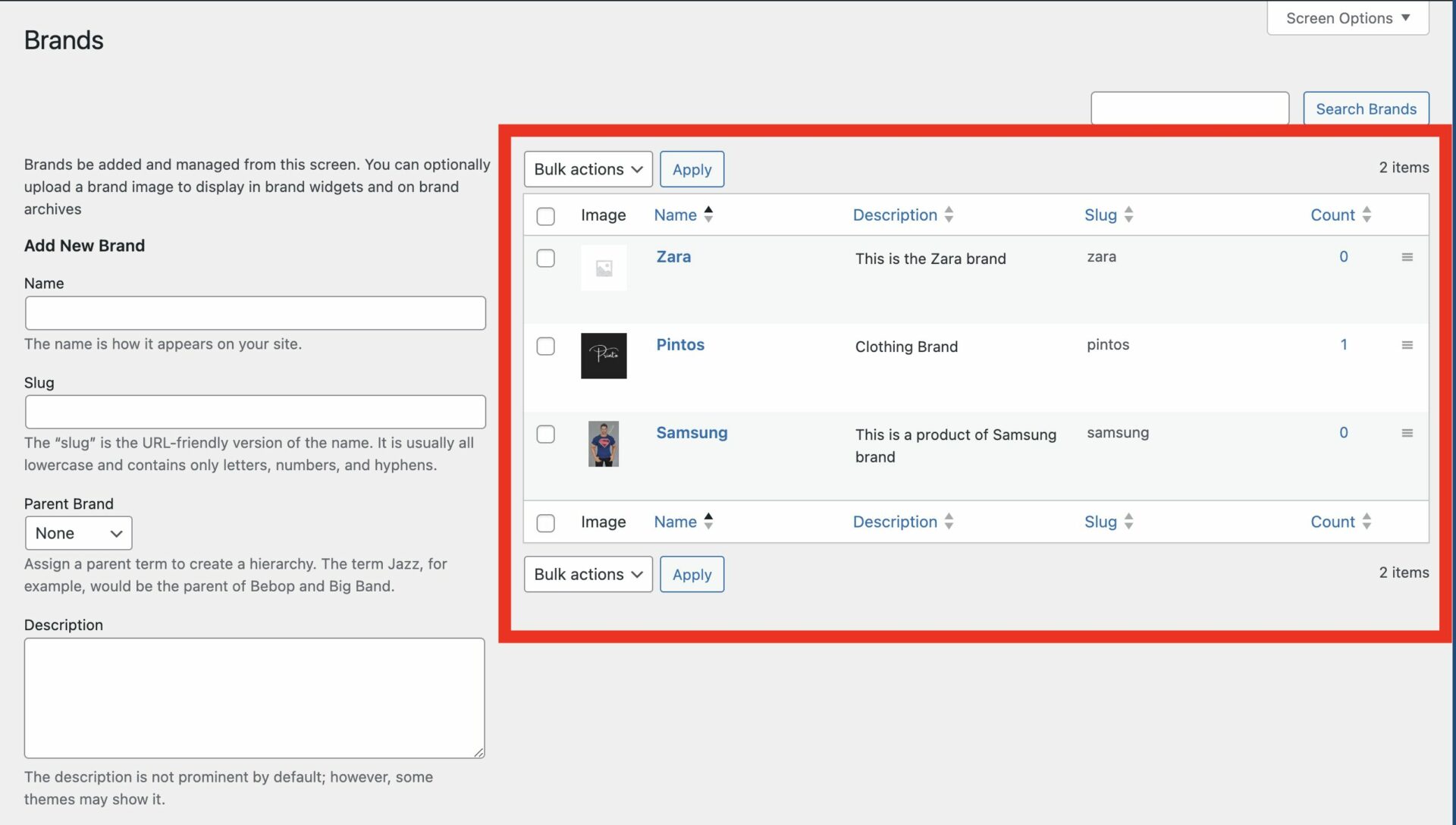This screenshot has height=825, width=1456.
Task: Click the Name sort arrows in table footer
Action: point(708,521)
